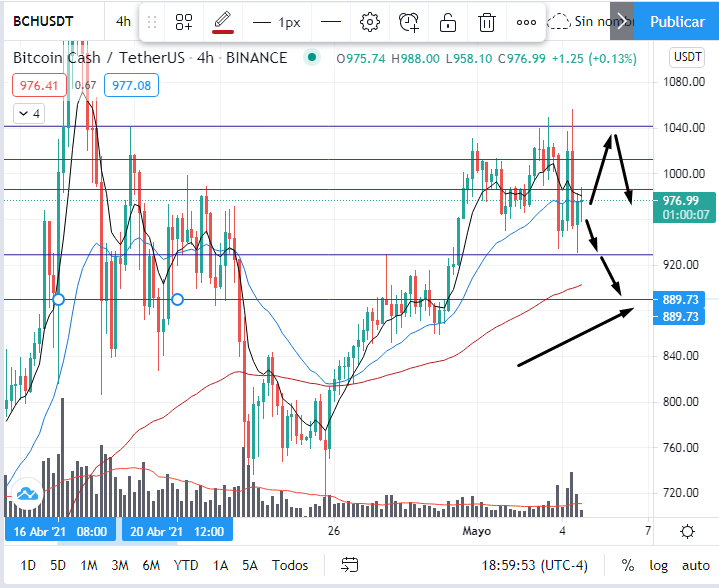Screen dimensions: 719x588
Task: Click the Publicar button
Action: point(677,21)
